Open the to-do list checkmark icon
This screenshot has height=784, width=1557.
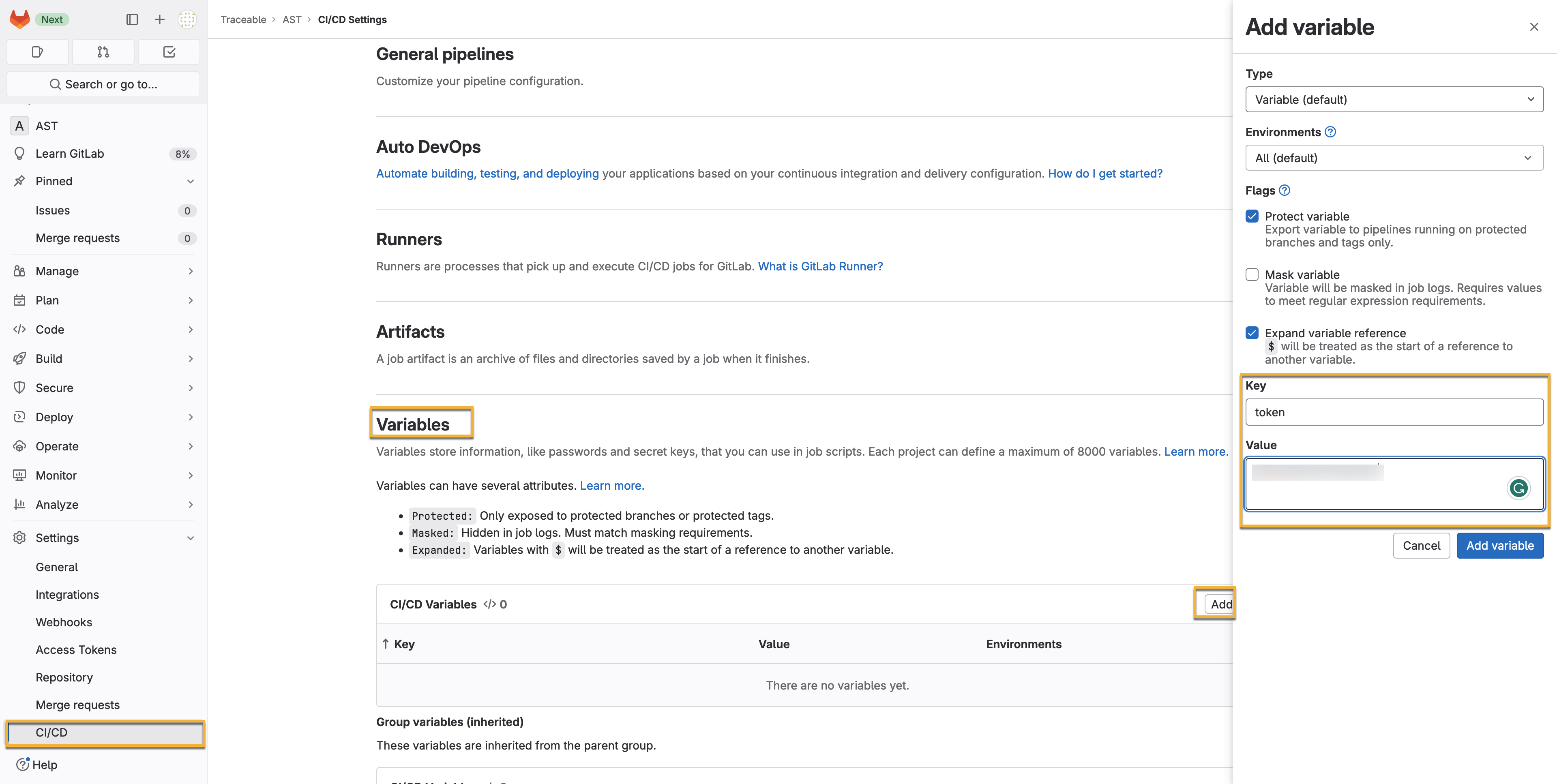point(169,52)
